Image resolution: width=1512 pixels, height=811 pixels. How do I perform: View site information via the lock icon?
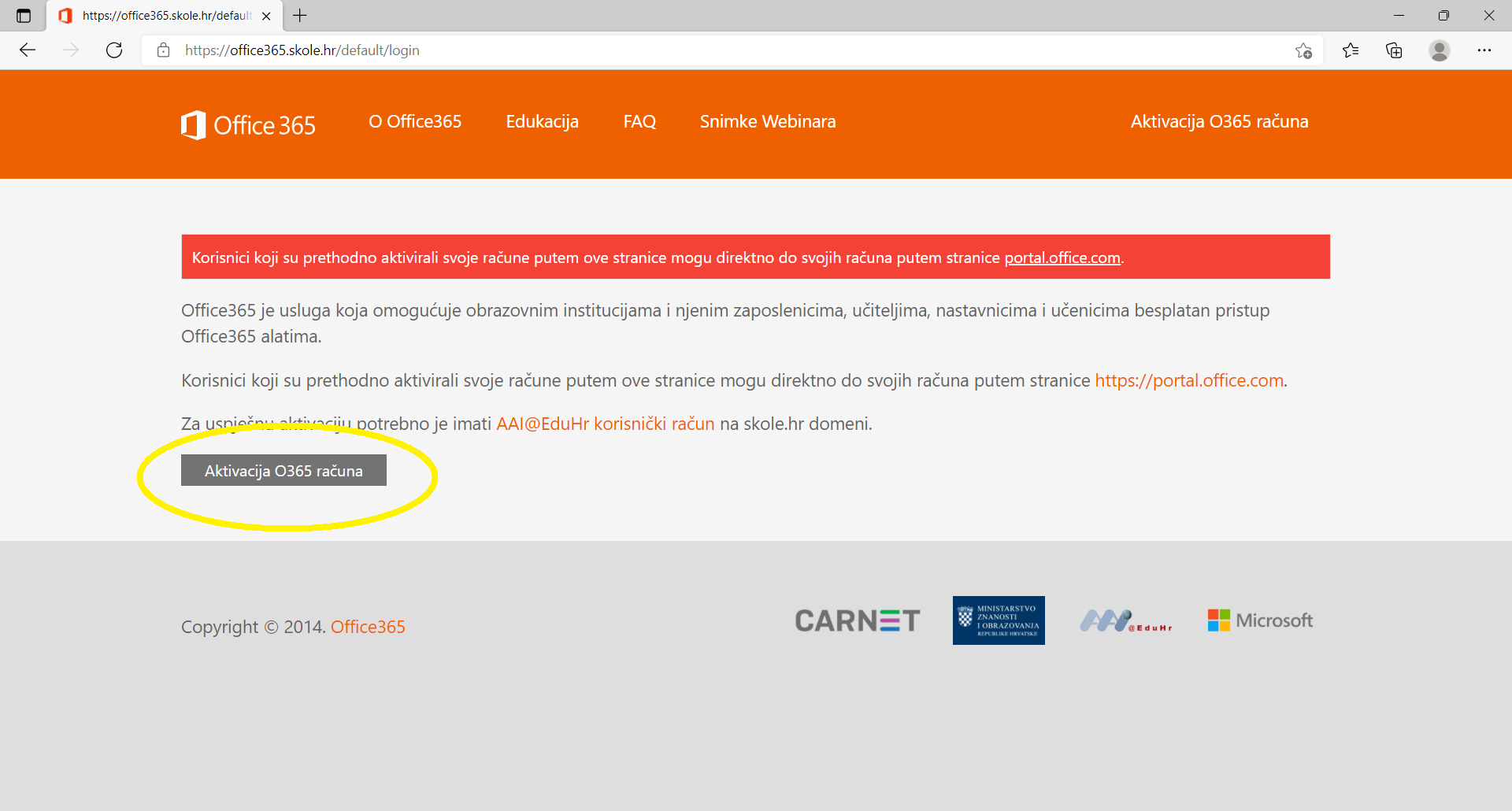(163, 50)
